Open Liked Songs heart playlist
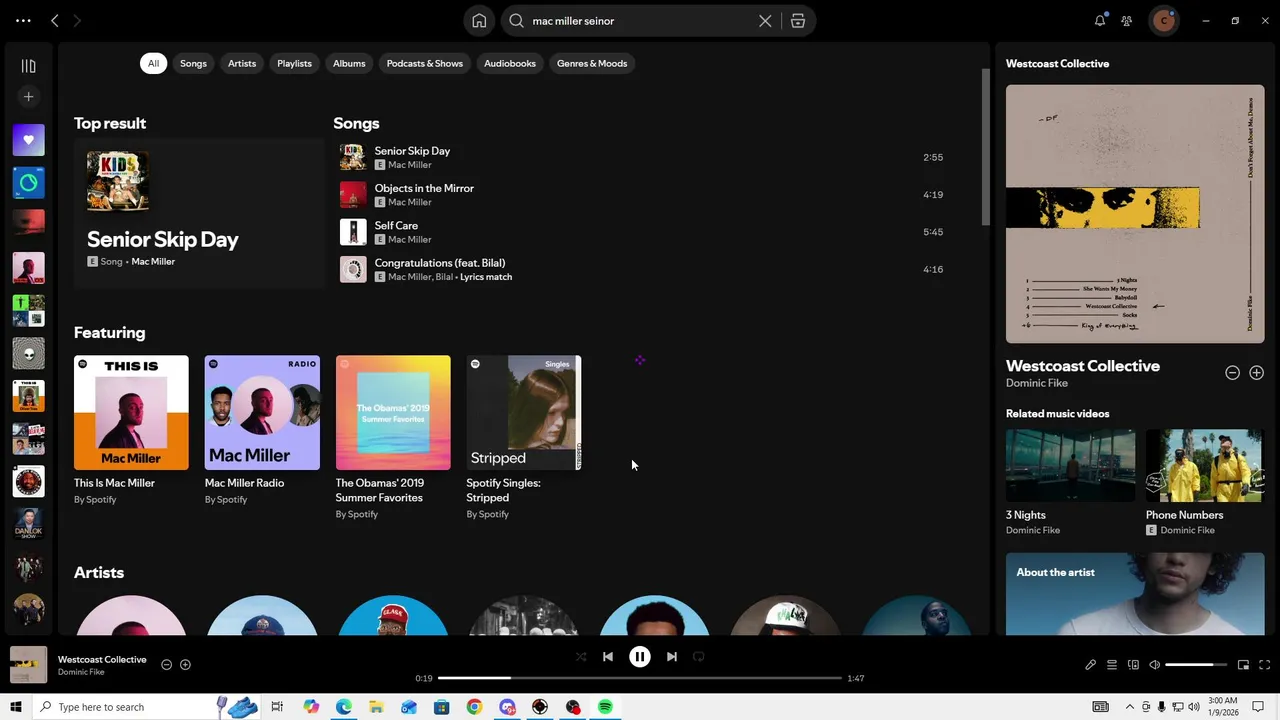 click(28, 140)
